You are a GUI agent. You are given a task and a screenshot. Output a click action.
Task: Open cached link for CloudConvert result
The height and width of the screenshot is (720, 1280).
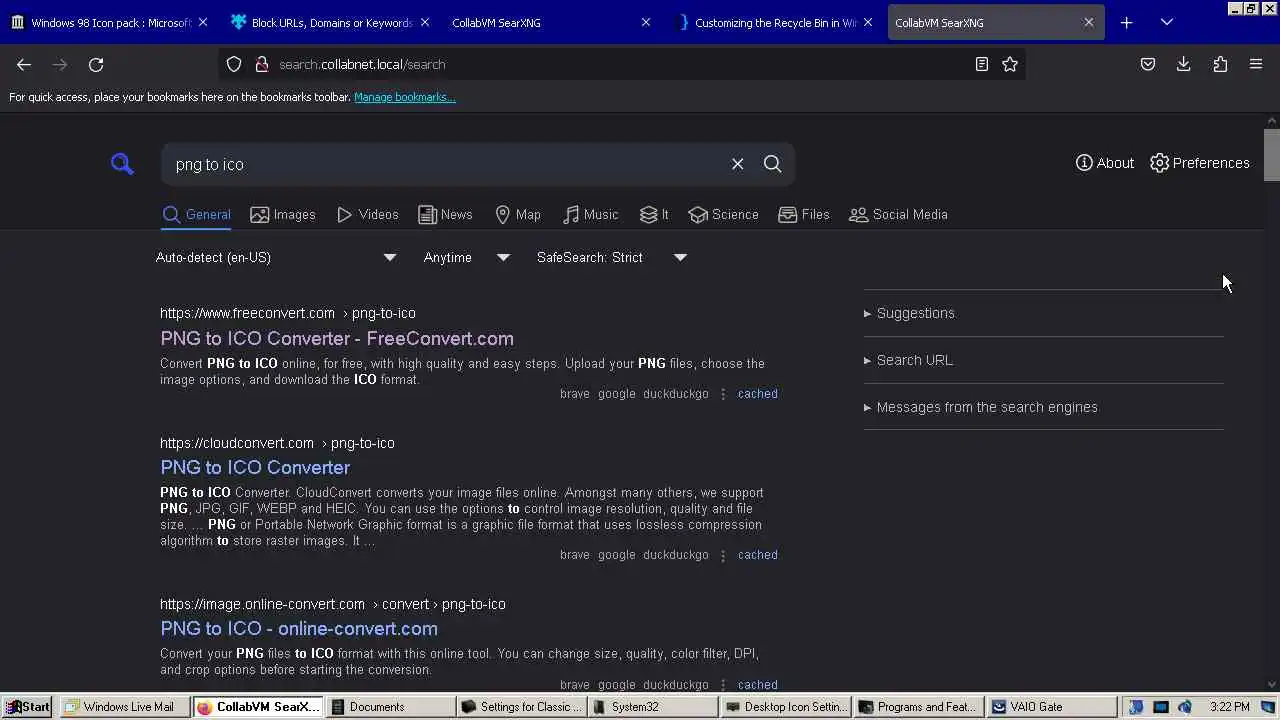(x=757, y=555)
